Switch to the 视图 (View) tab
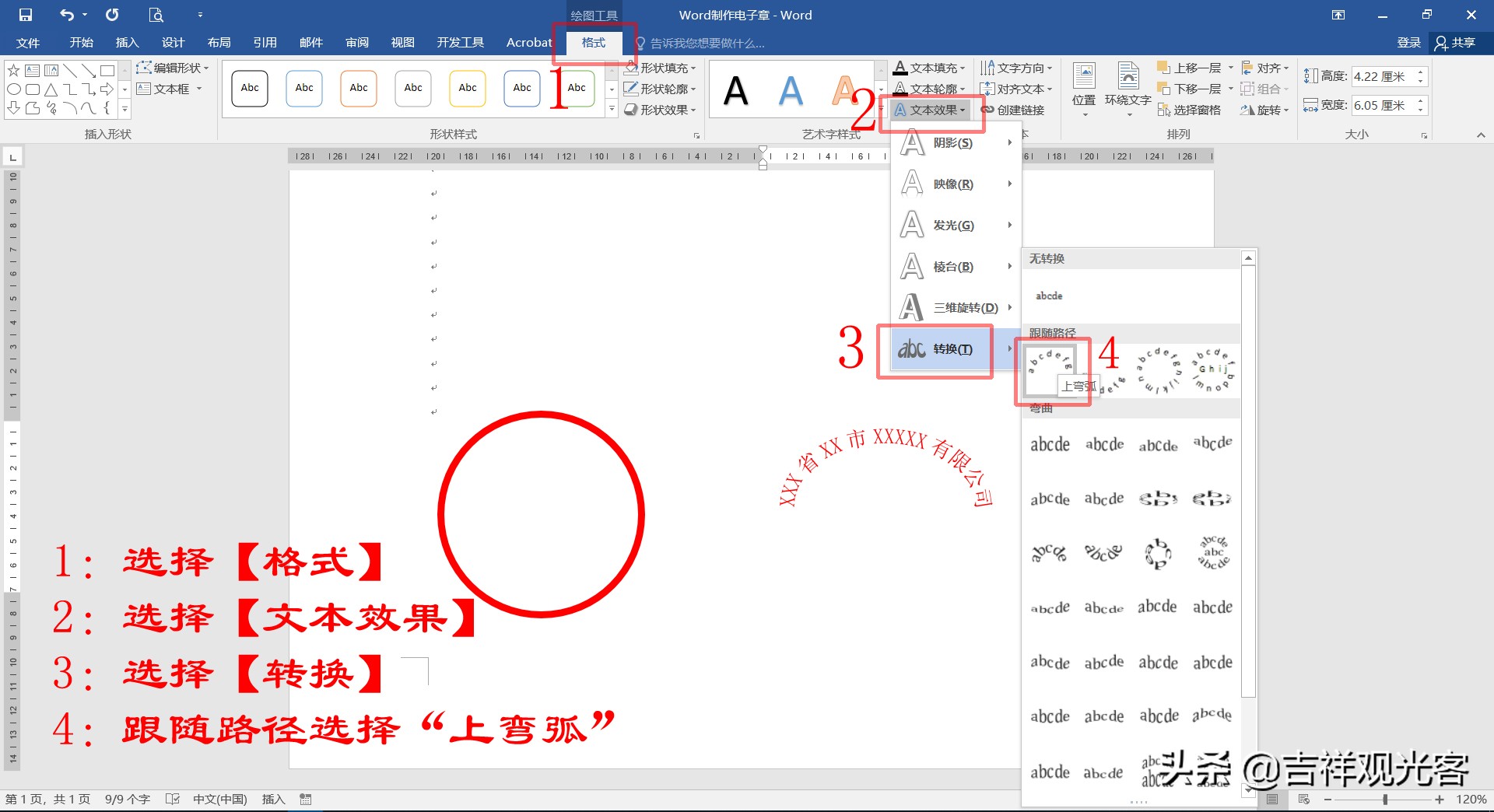Viewport: 1494px width, 812px height. click(402, 43)
